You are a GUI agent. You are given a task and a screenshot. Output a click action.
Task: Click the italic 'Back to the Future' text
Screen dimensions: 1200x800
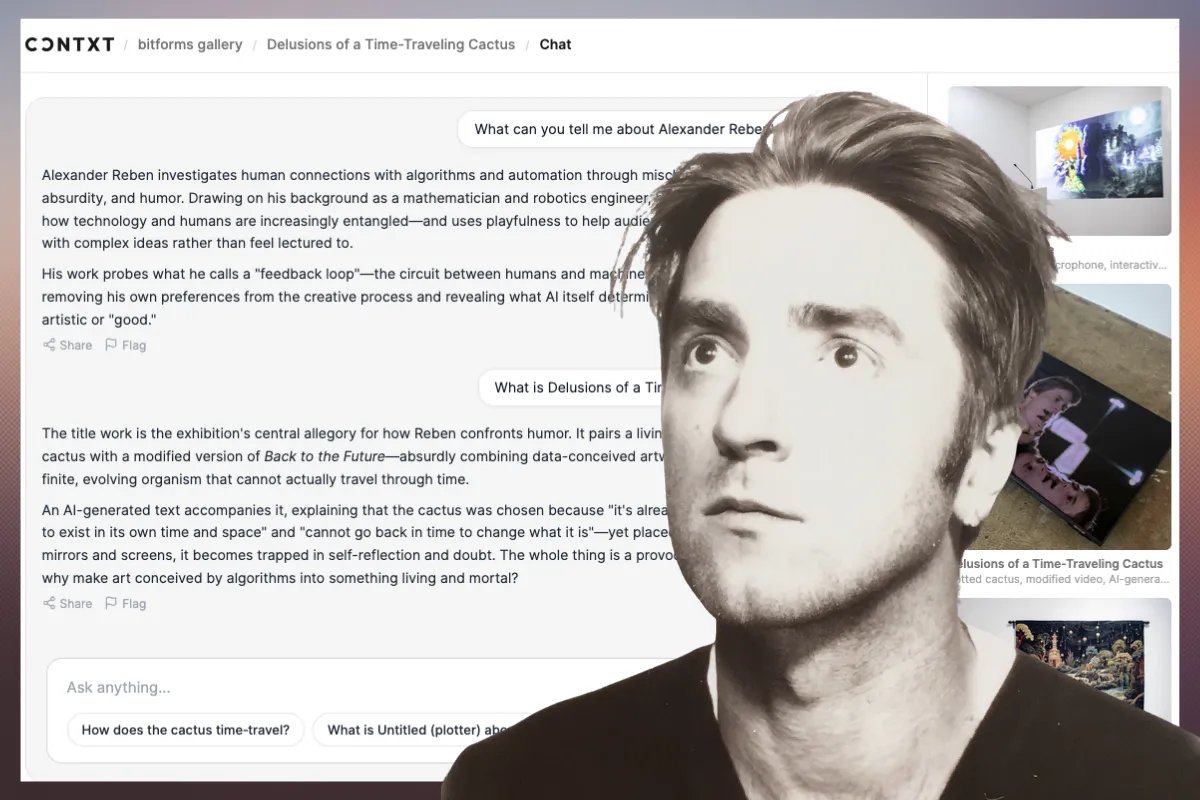pyautogui.click(x=324, y=454)
